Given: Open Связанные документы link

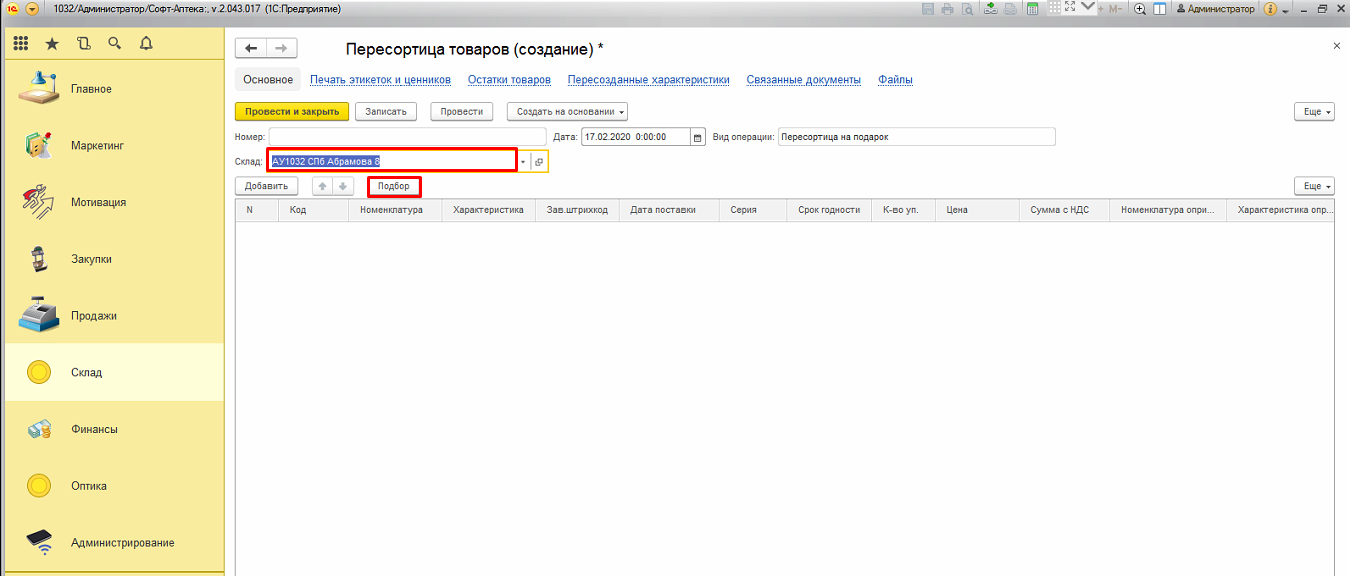Looking at the screenshot, I should tap(803, 80).
